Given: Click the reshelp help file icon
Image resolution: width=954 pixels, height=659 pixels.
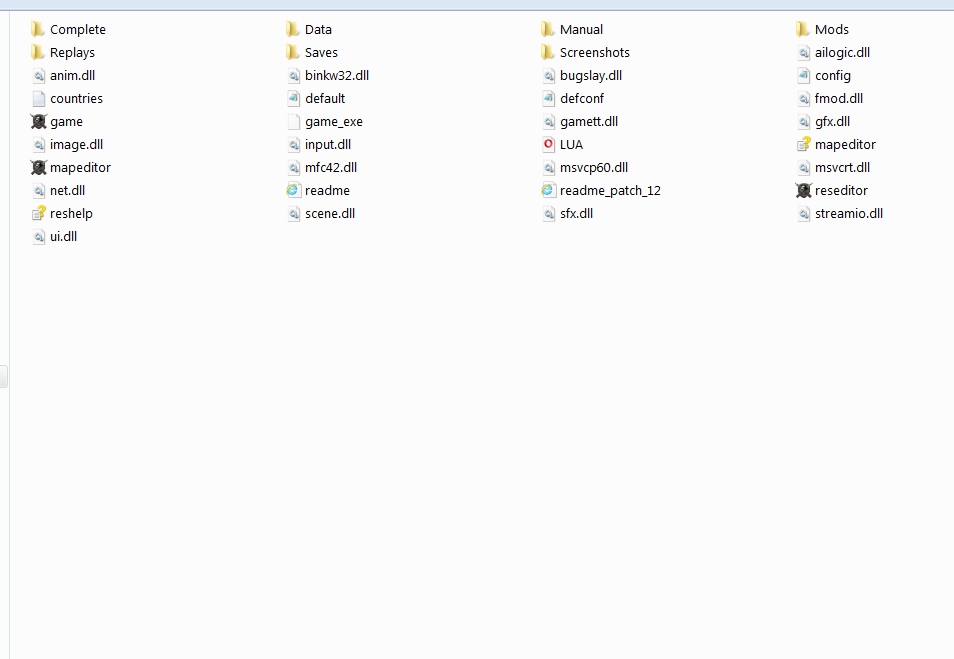Looking at the screenshot, I should click(39, 214).
